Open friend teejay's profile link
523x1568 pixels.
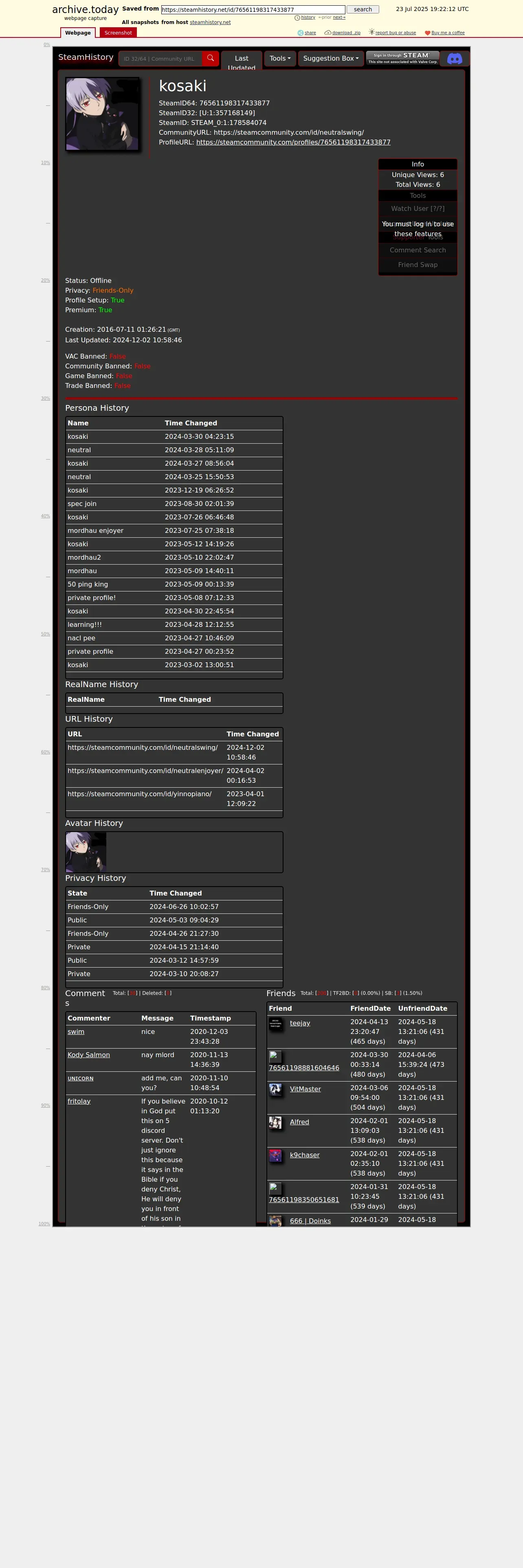tap(300, 1023)
